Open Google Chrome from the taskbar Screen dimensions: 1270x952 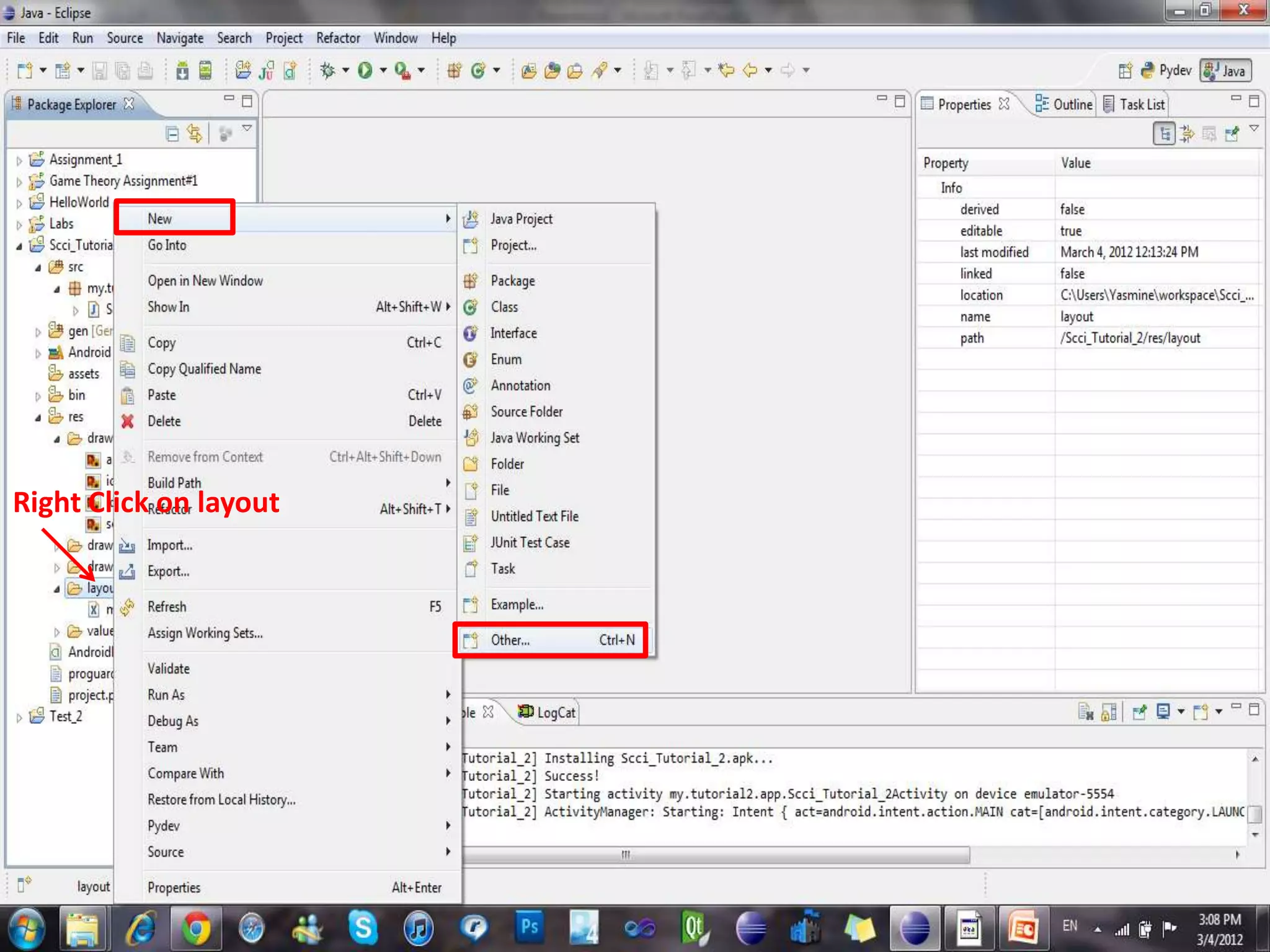coord(196,928)
